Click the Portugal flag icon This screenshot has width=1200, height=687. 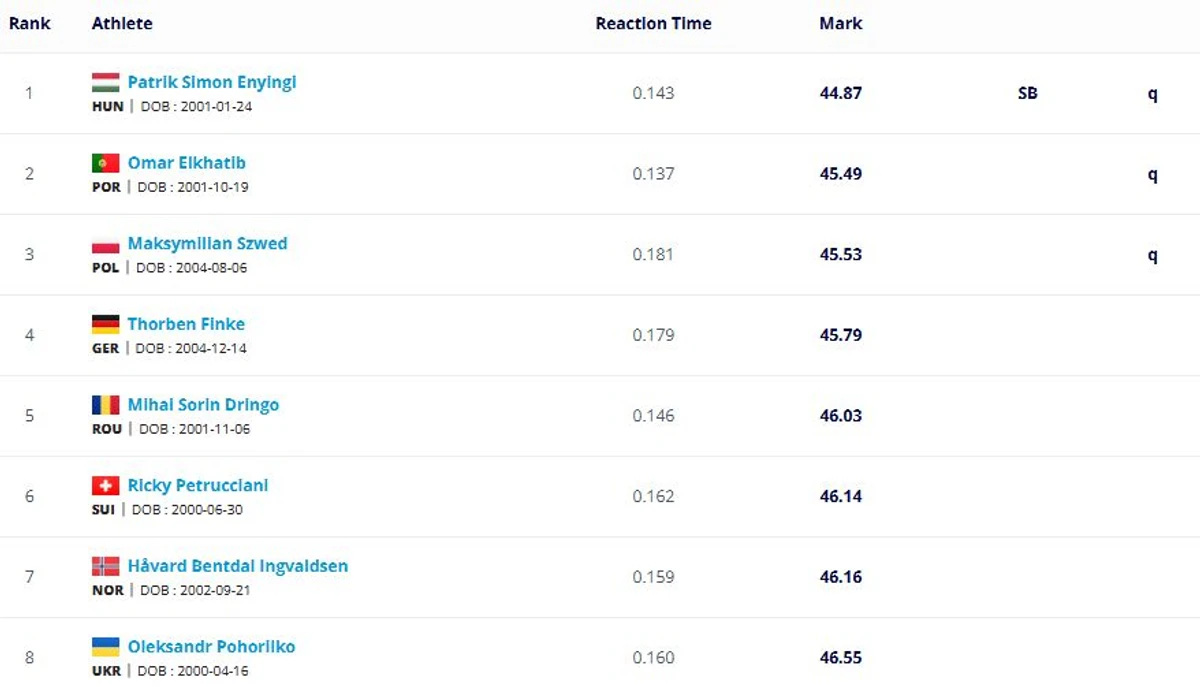click(x=105, y=163)
